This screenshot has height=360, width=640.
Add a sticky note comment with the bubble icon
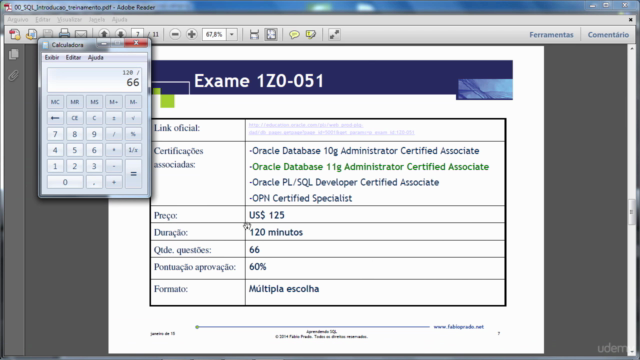point(294,35)
